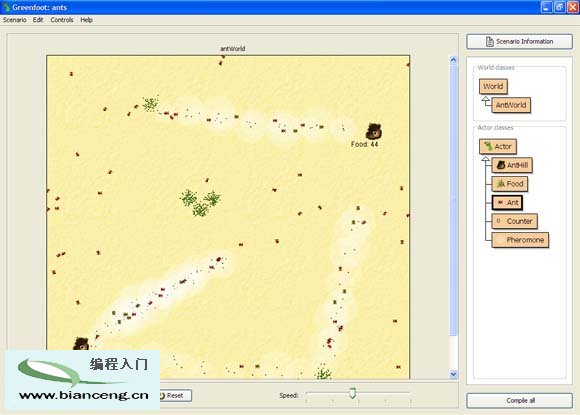Click the food pile at bottom edge of world
This screenshot has width=580, height=415.
point(324,373)
